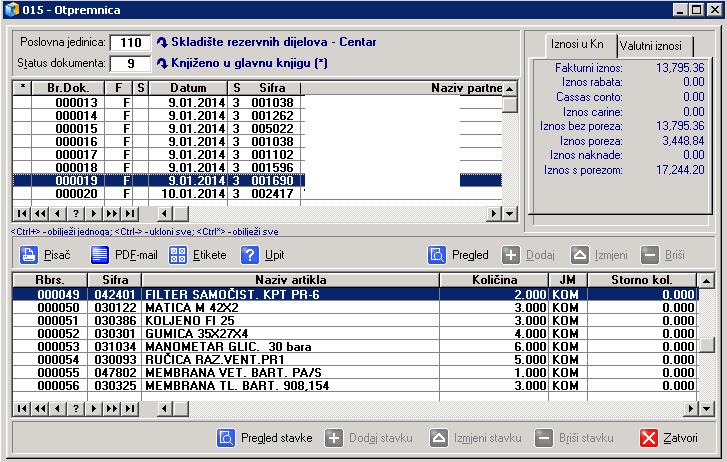This screenshot has width=727, height=462.
Task: Jump to last record in documents navigator
Action: pos(130,213)
